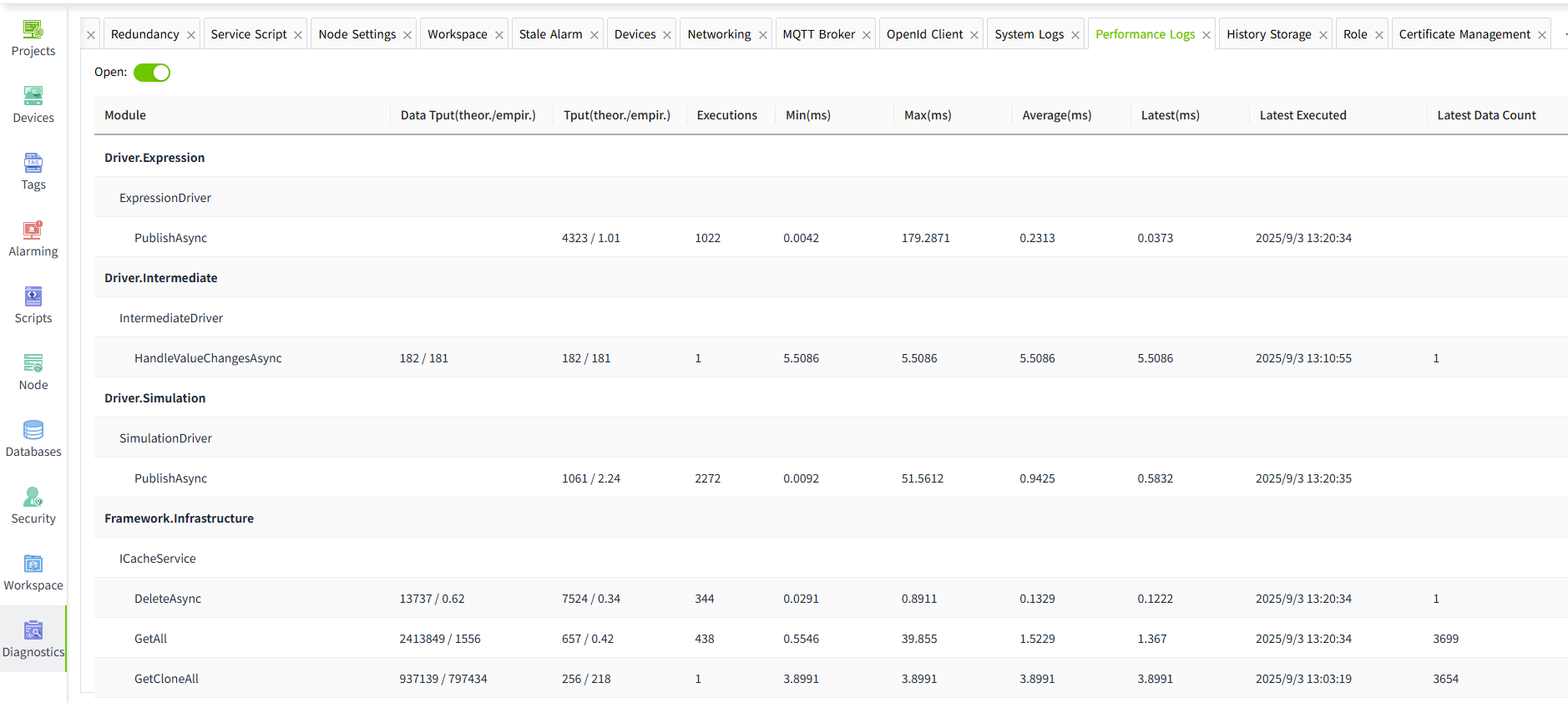Screen dimensions: 1568x703
Task: Switch to the MQTT Broker tab
Action: click(818, 34)
